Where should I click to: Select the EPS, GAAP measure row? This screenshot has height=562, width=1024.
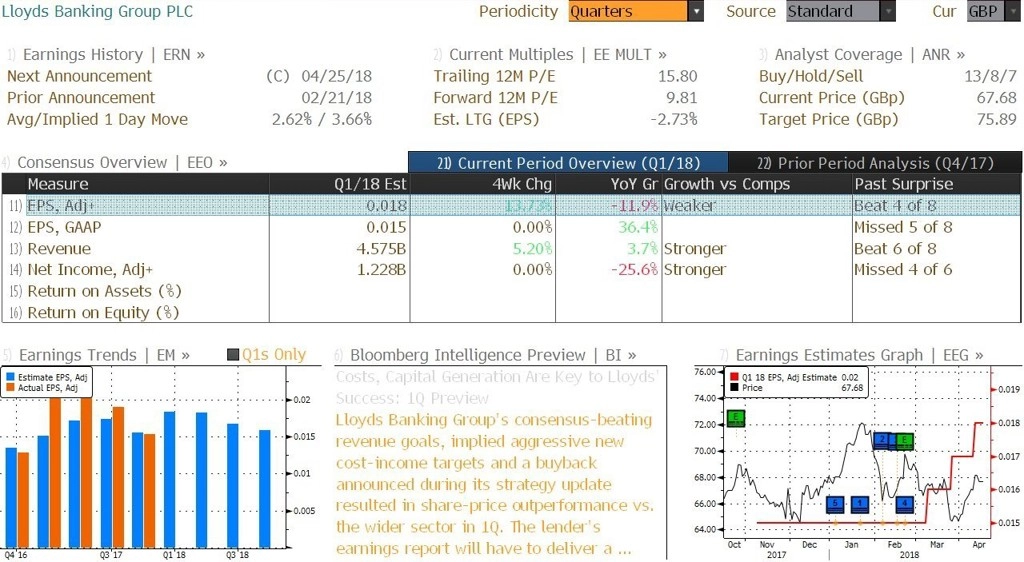[511, 227]
